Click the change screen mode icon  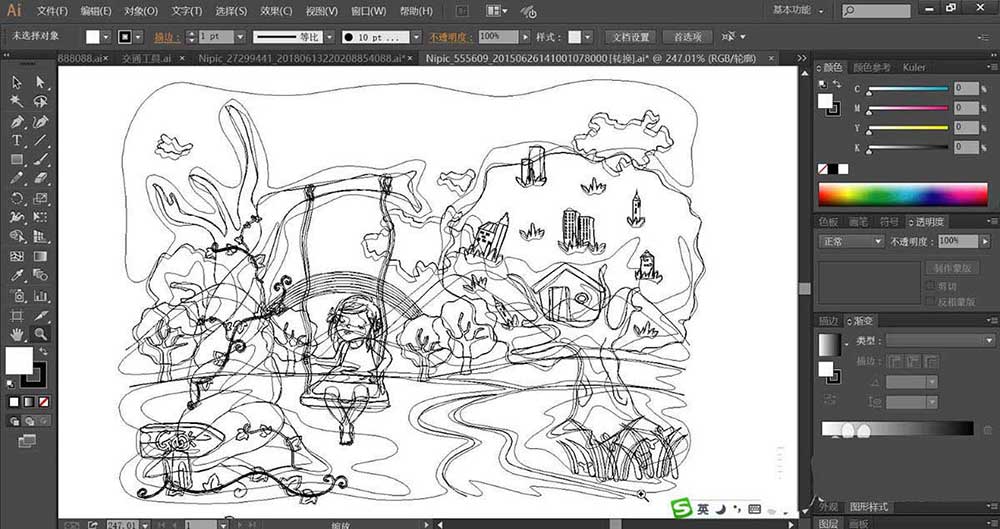point(27,440)
